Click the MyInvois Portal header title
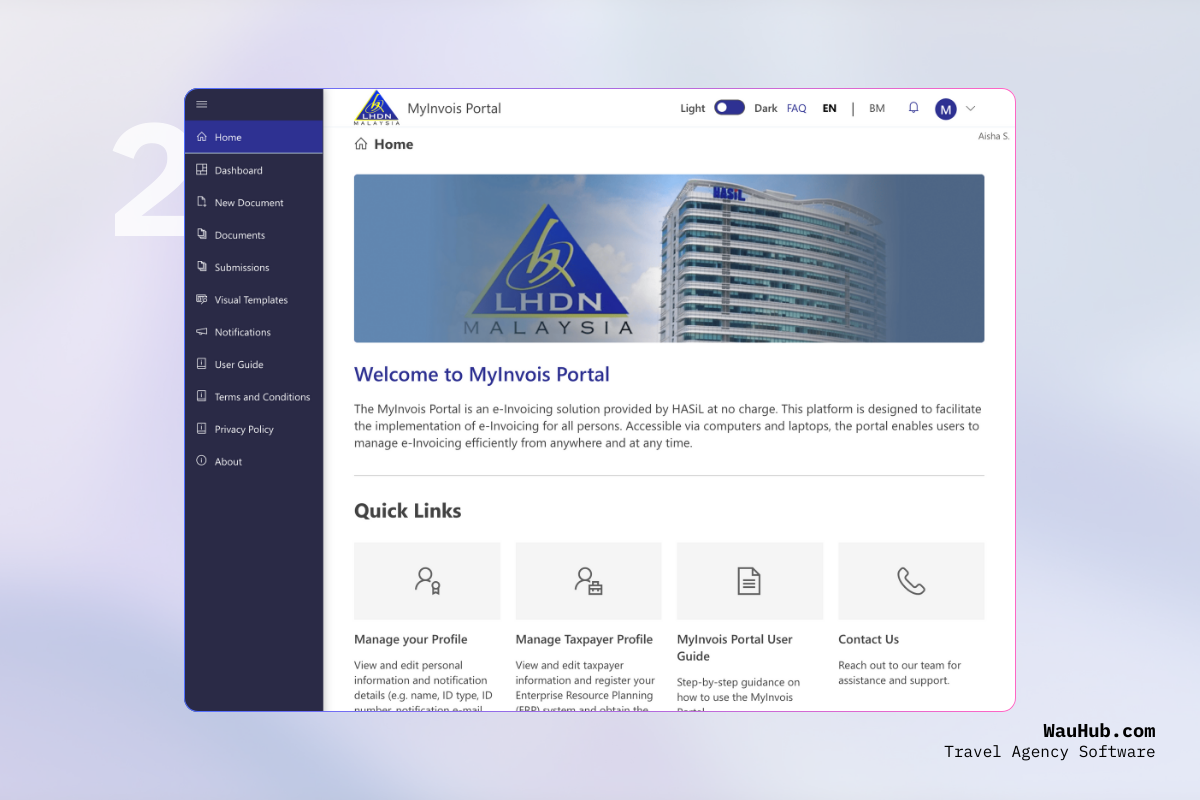The height and width of the screenshot is (800, 1200). pos(454,108)
